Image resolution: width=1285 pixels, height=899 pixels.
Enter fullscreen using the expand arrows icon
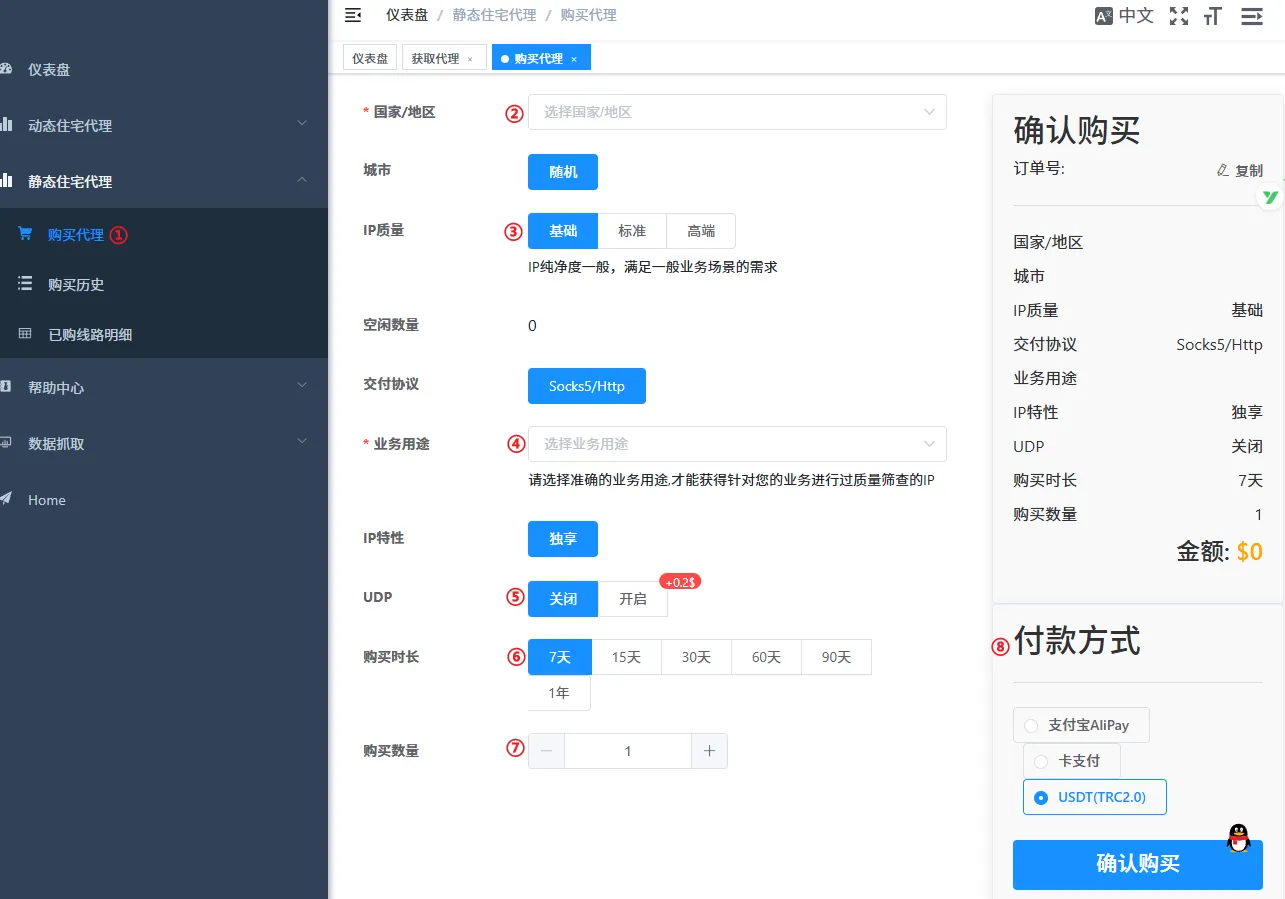coord(1179,15)
